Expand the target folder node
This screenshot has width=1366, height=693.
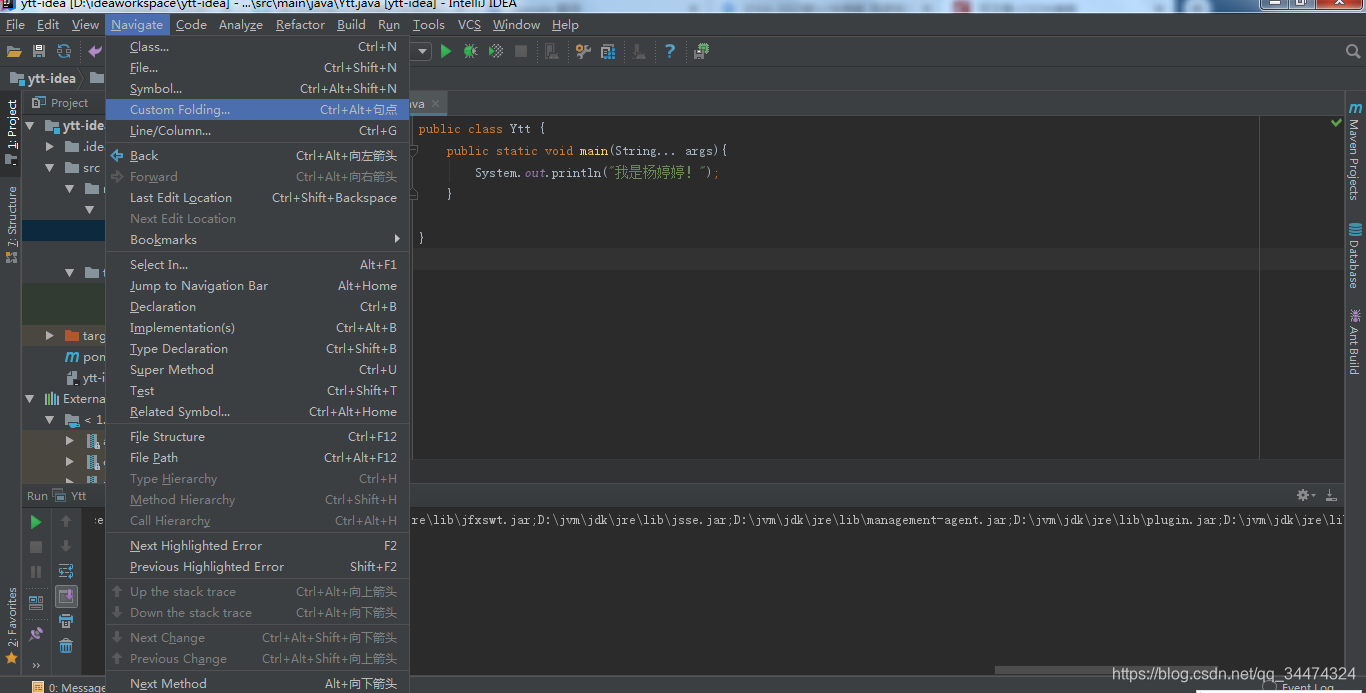tap(50, 336)
